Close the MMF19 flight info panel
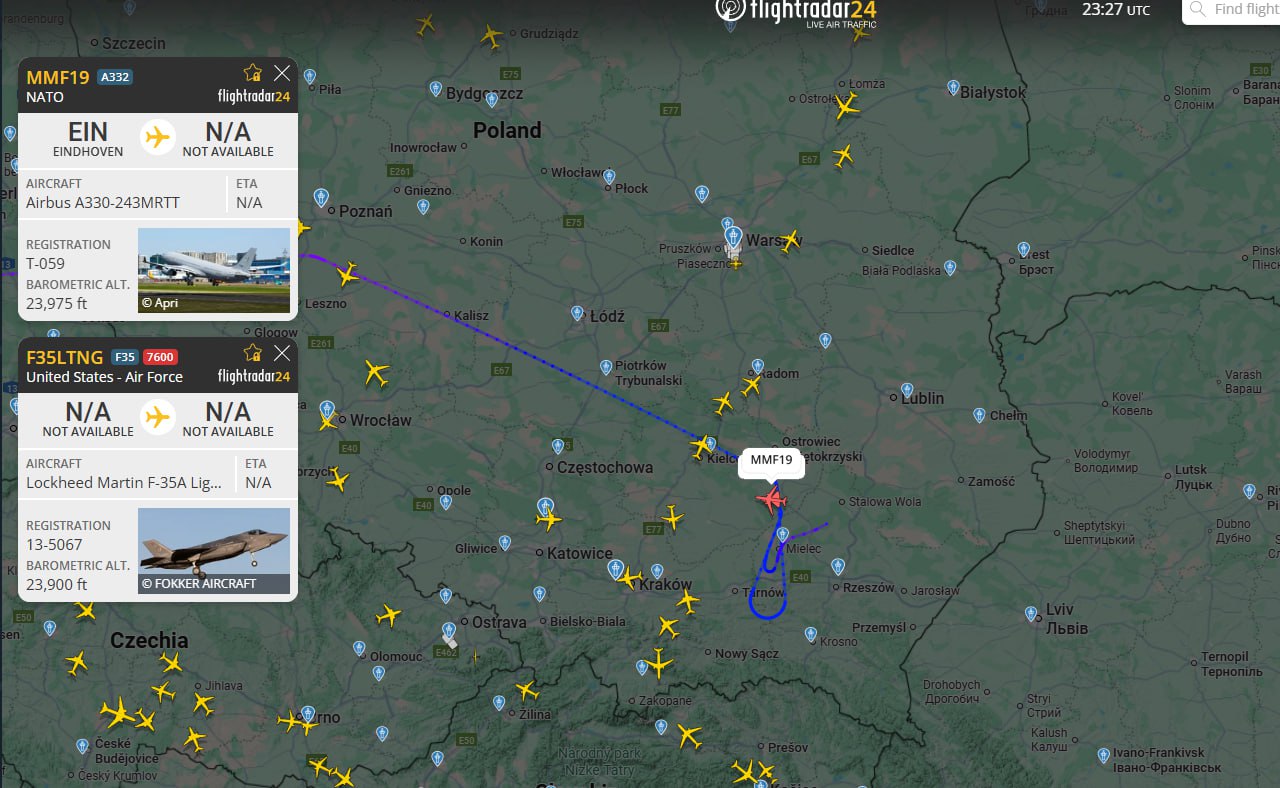 click(282, 73)
